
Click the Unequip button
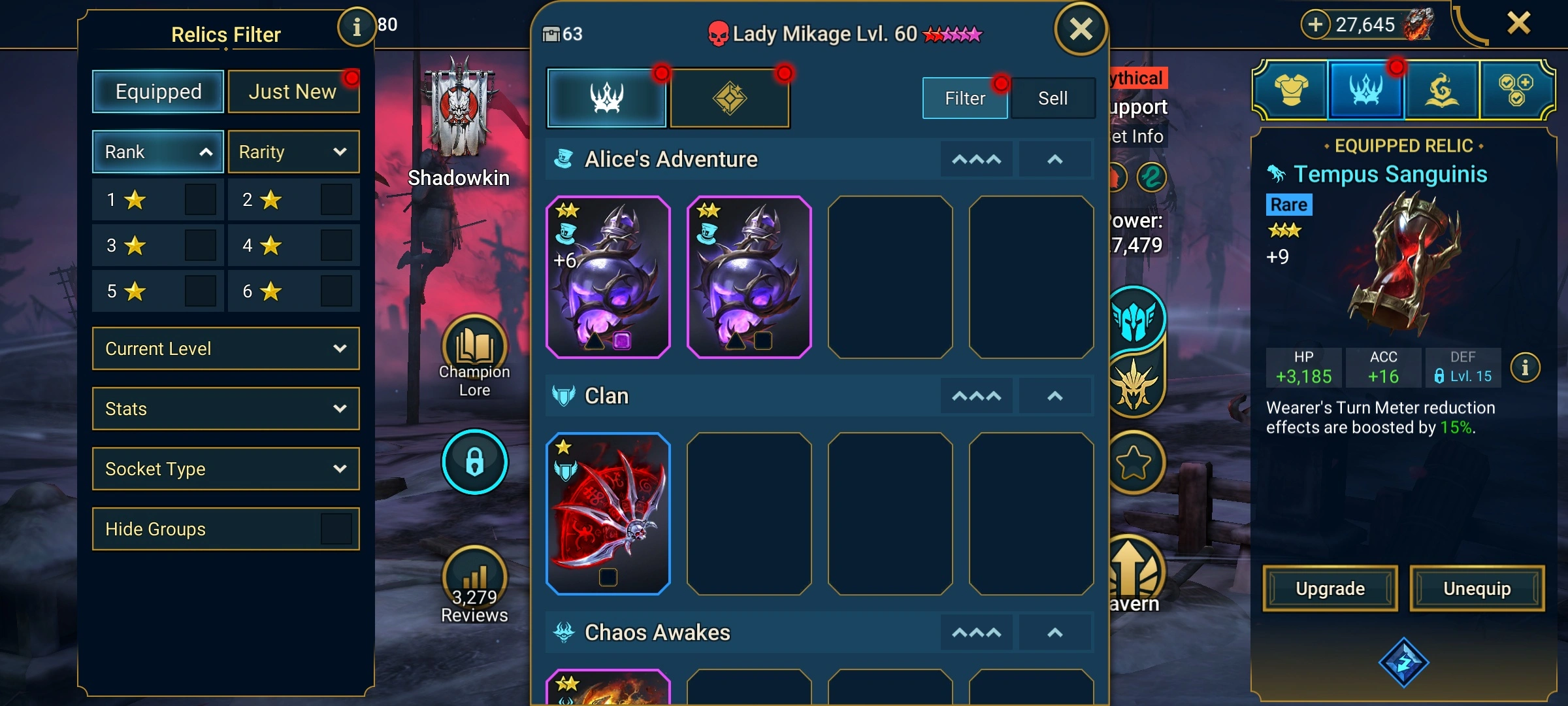1477,589
